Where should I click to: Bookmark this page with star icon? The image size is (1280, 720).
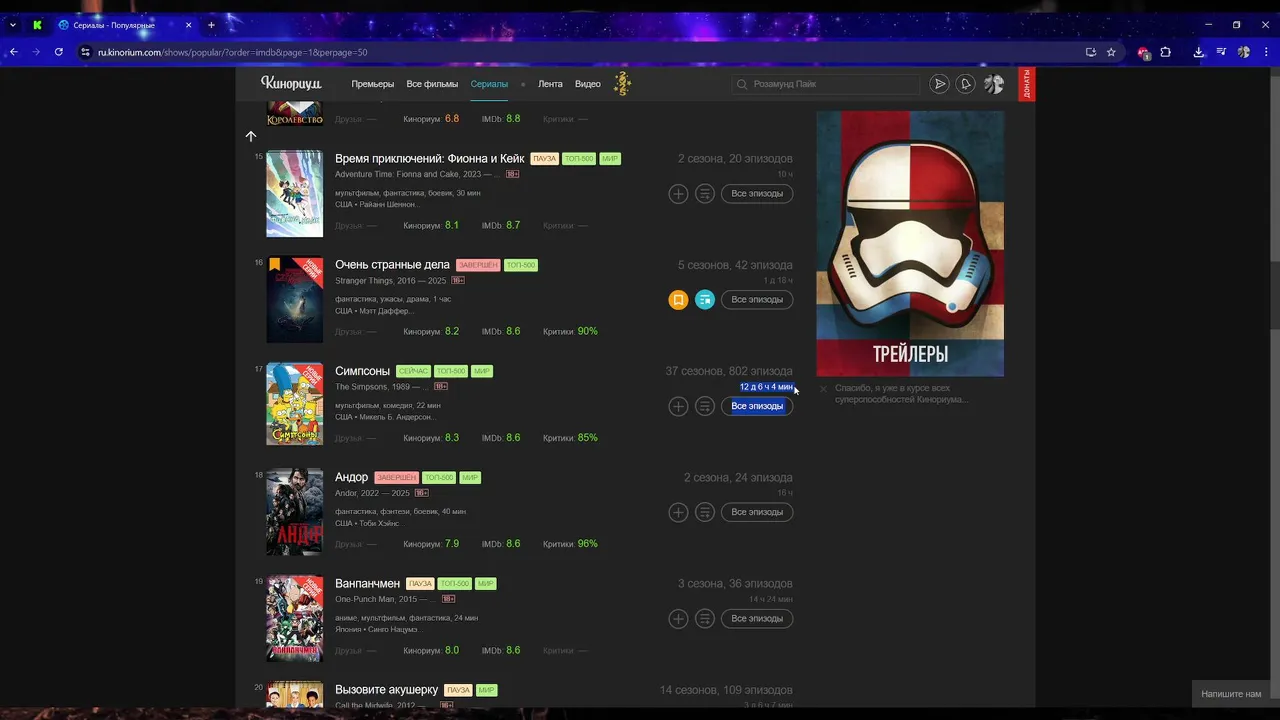(1111, 52)
